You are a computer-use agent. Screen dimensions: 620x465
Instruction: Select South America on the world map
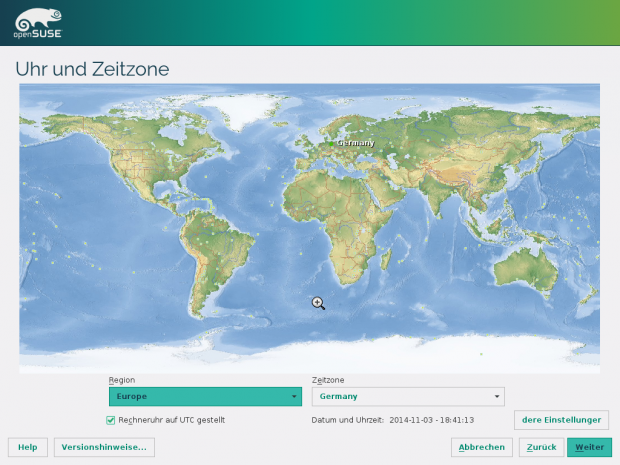[x=222, y=250]
